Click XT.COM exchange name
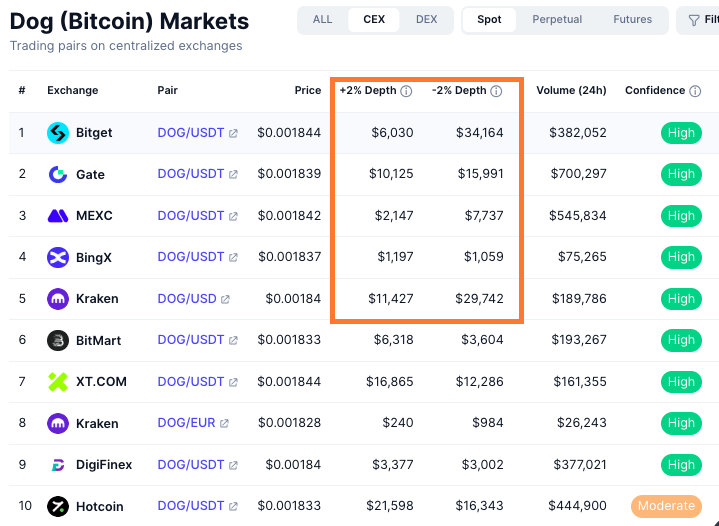Image resolution: width=719 pixels, height=526 pixels. click(101, 382)
